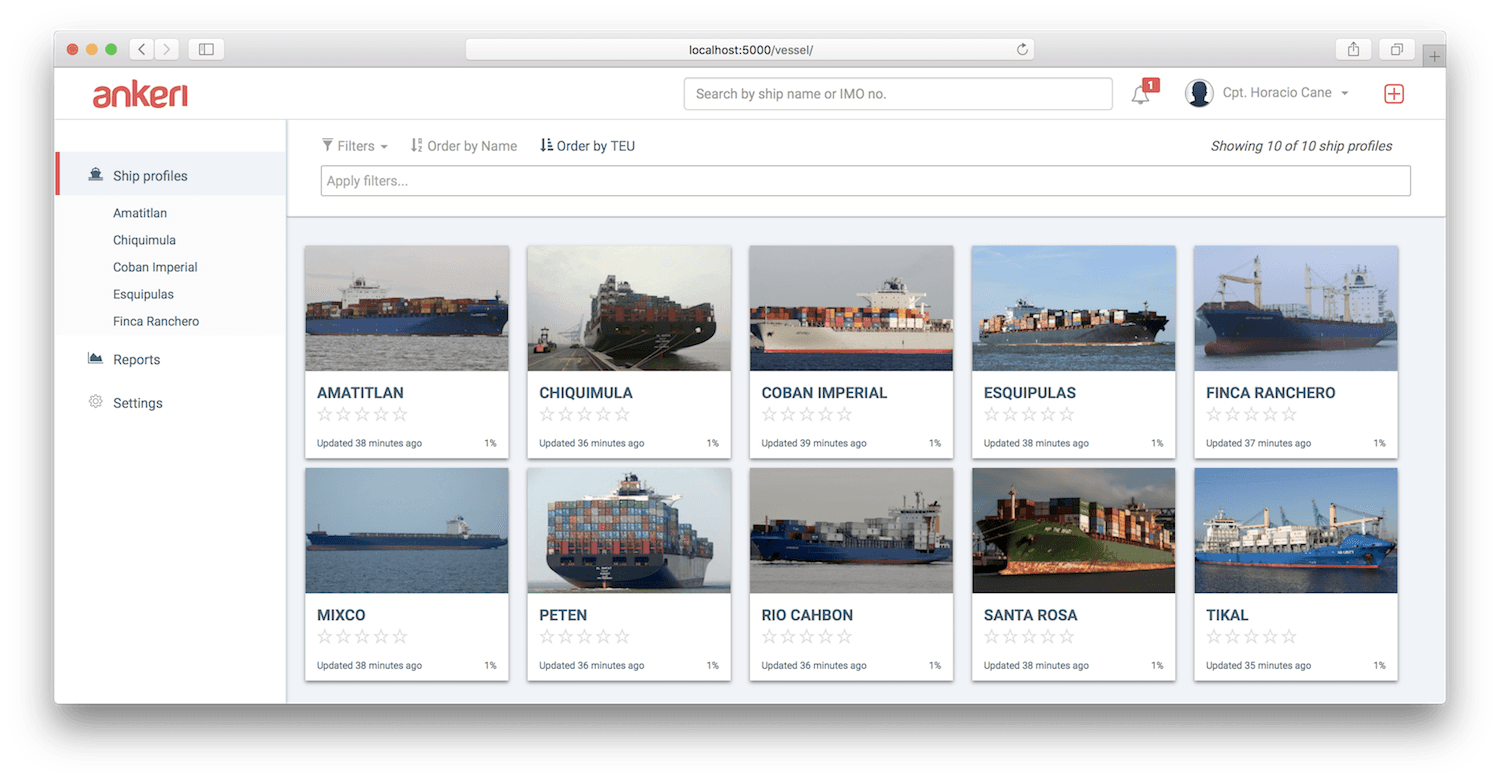Screen dimensions: 1500x781
Task: Open the TIKAL ship photo
Action: (x=1296, y=530)
